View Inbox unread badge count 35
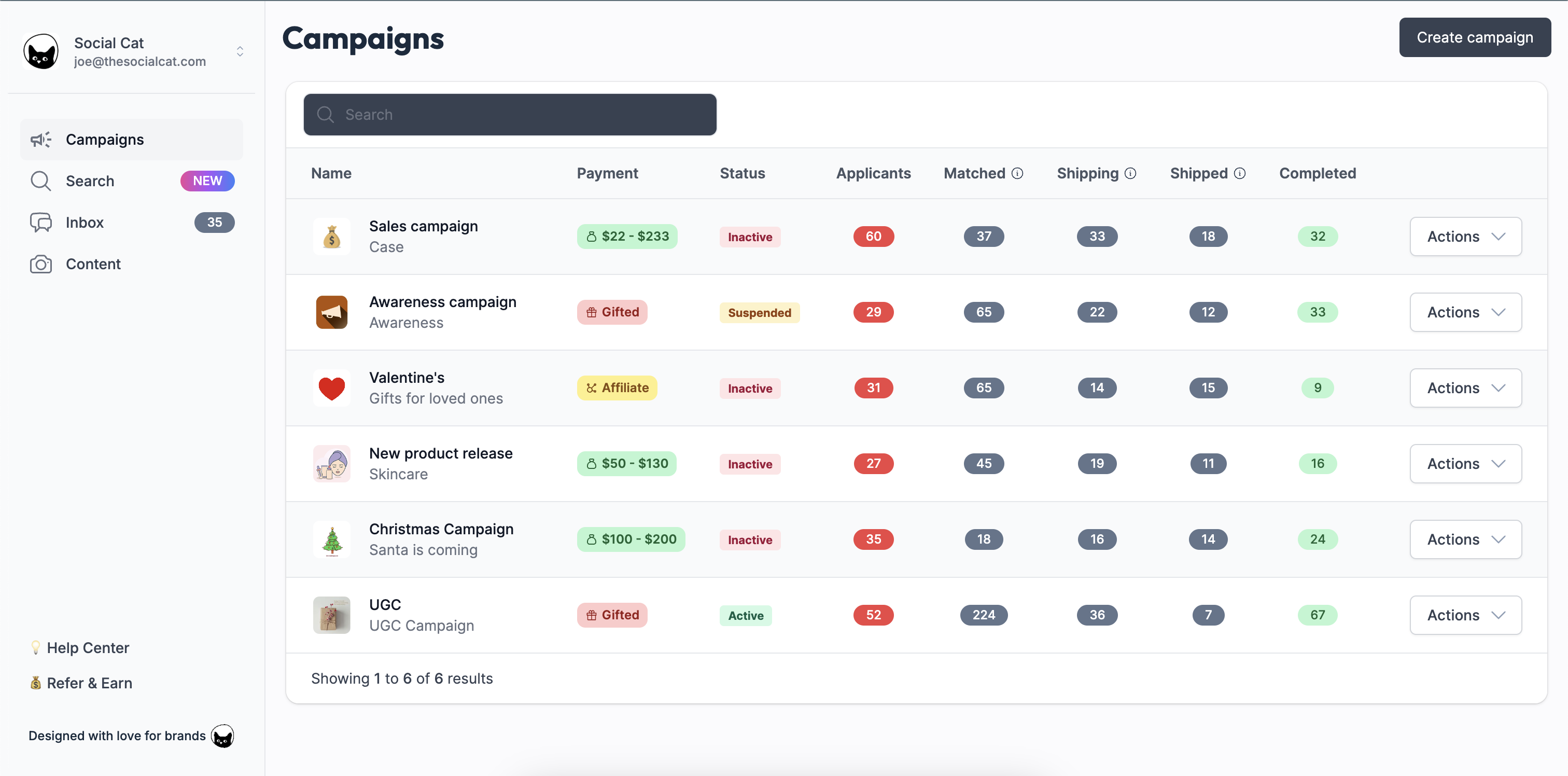The image size is (1568, 776). click(x=213, y=221)
